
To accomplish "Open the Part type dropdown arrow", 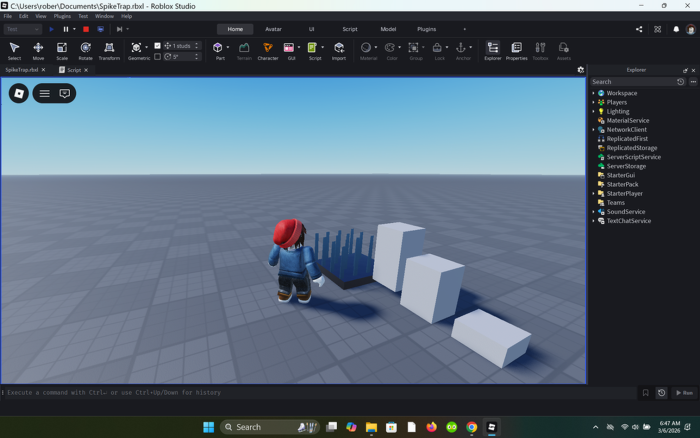I will pyautogui.click(x=228, y=47).
